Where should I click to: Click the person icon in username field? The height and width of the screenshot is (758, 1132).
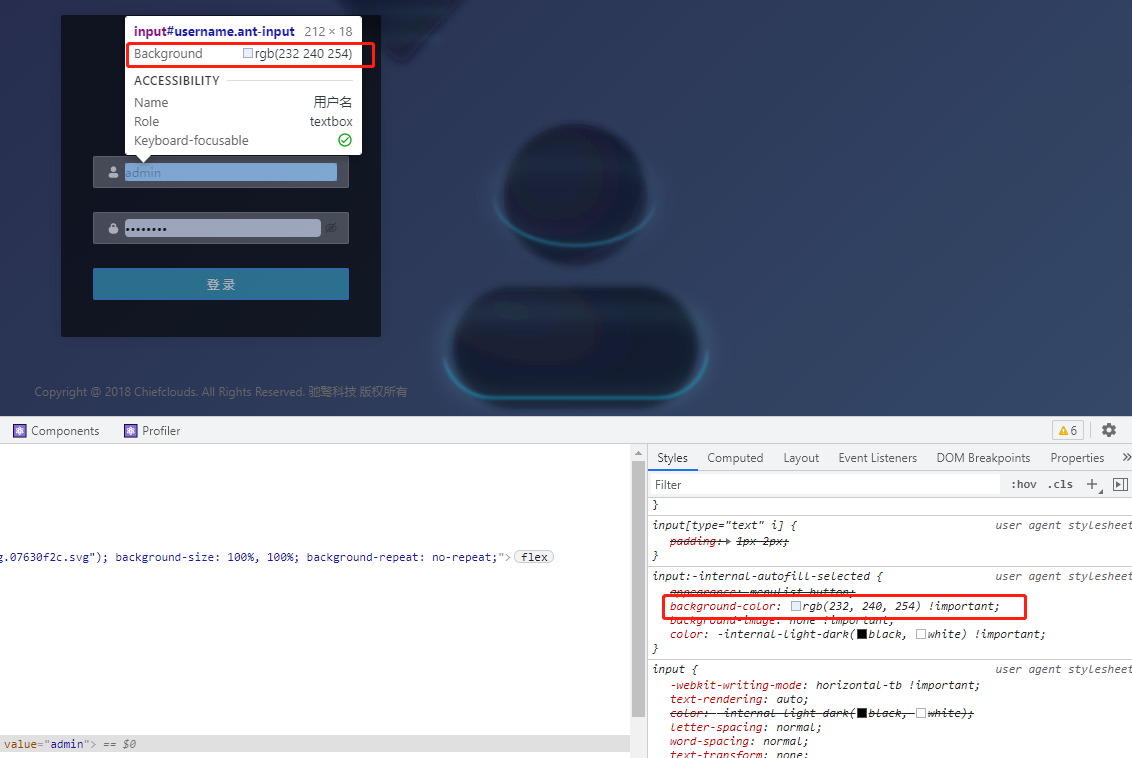[112, 171]
